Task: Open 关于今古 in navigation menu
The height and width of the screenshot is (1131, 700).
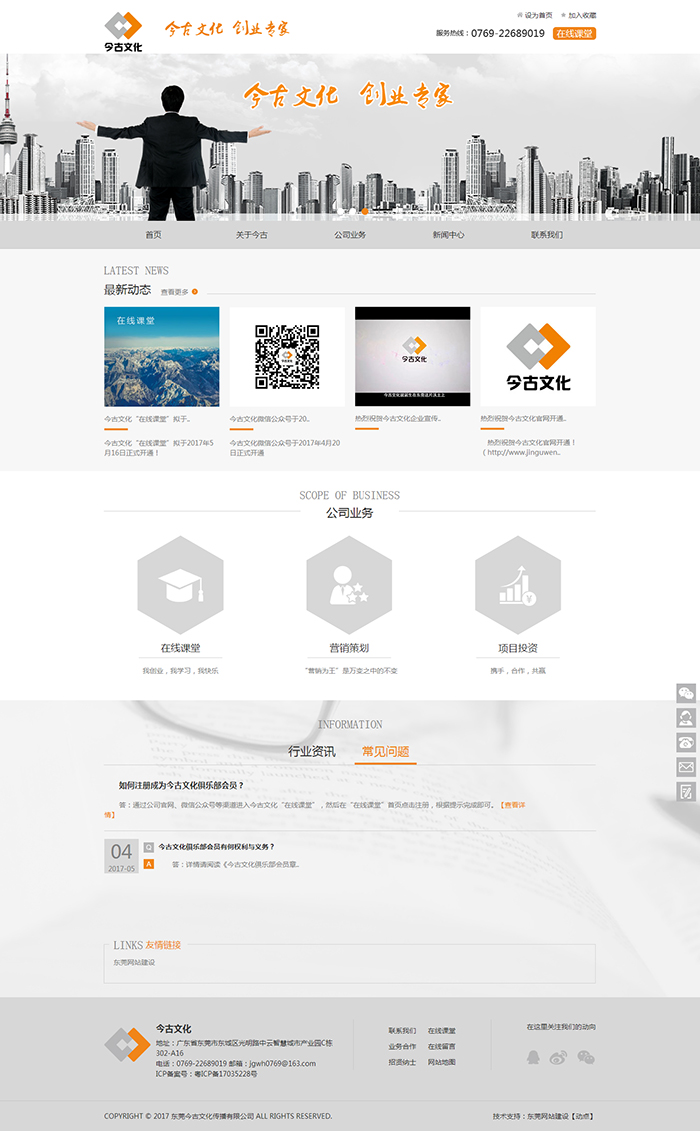Action: point(251,235)
